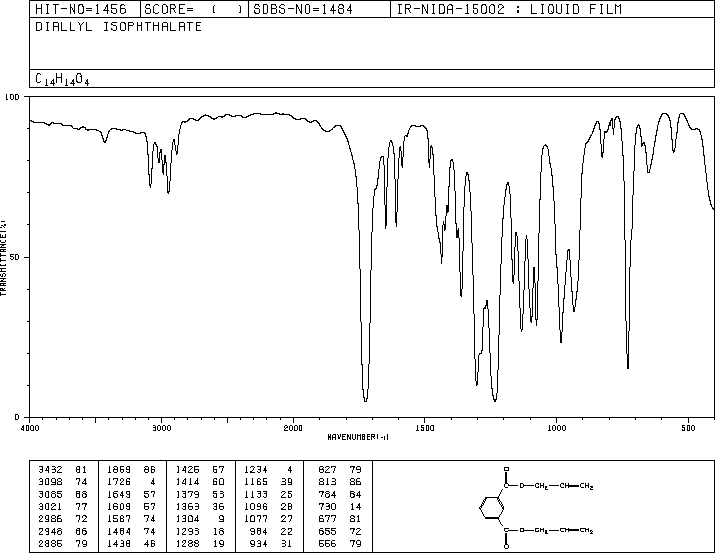The height and width of the screenshot is (553, 715).
Task: Select peak value 3021 in the table
Action: (x=50, y=506)
